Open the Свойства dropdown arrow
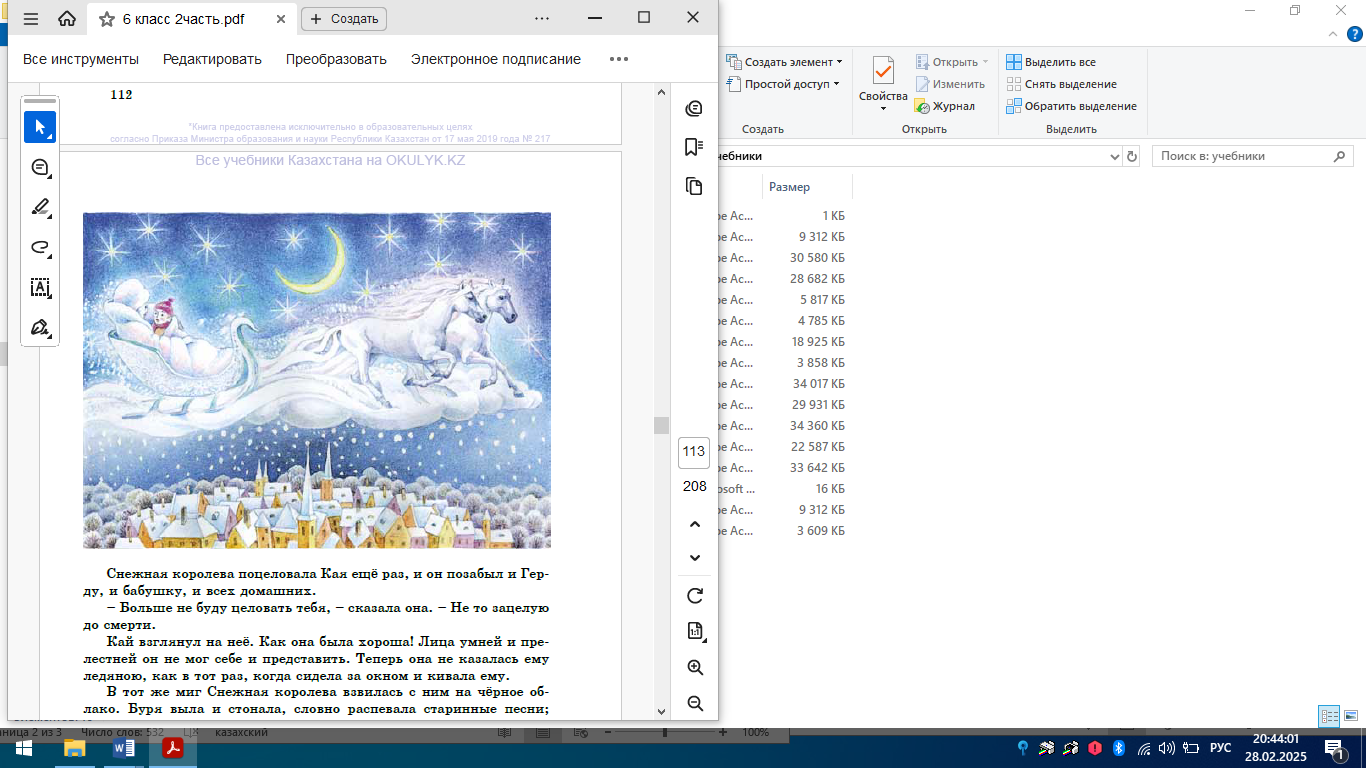 coord(883,108)
